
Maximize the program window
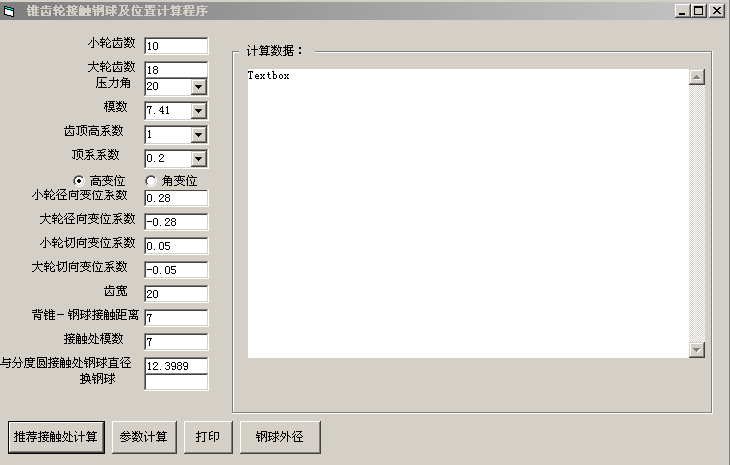pos(698,11)
